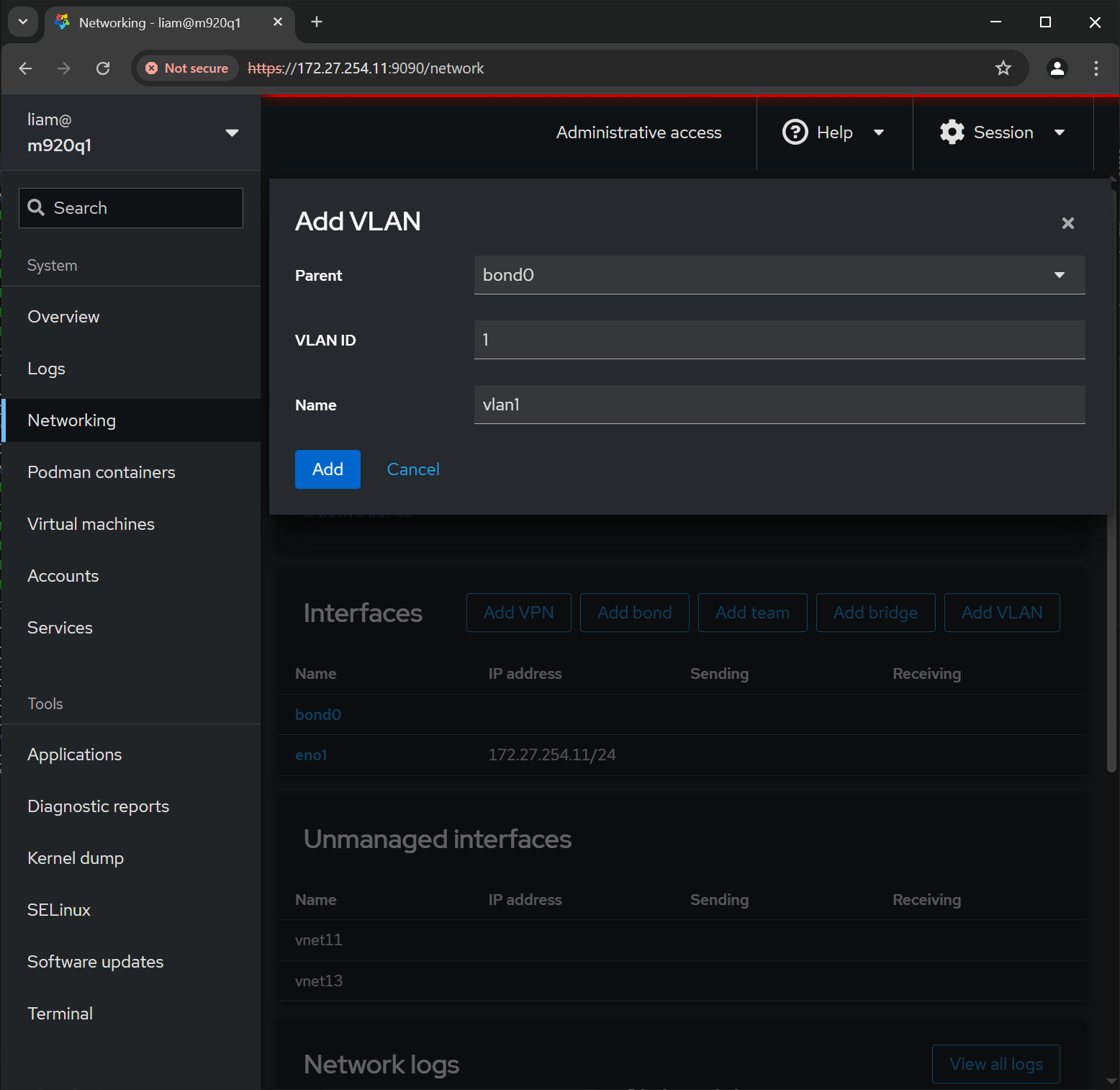The height and width of the screenshot is (1090, 1120).
Task: Open the browser profile icon
Action: (1057, 68)
